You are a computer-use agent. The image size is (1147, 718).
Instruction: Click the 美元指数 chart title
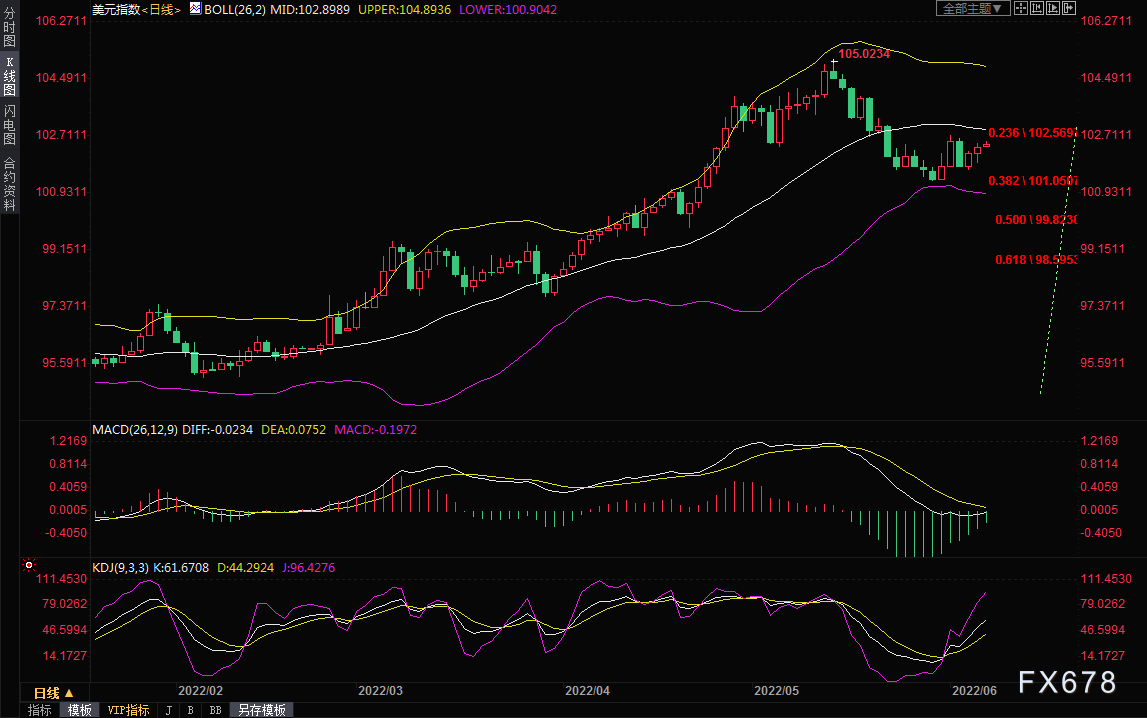(x=116, y=10)
